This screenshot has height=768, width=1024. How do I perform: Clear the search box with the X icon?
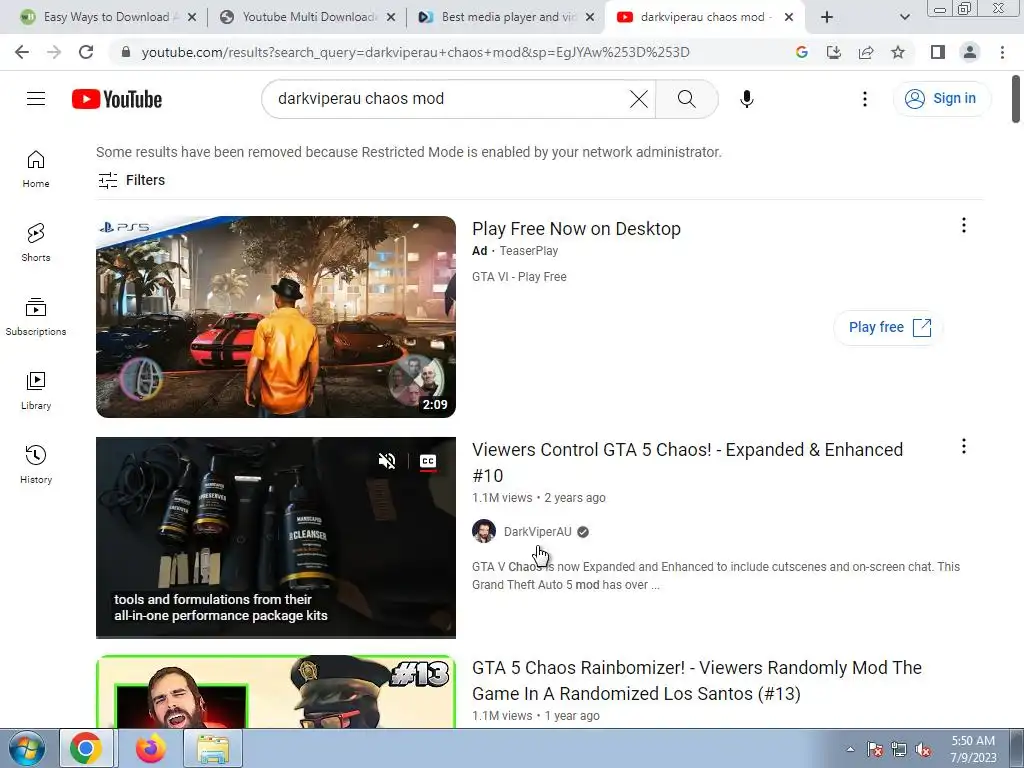[639, 99]
